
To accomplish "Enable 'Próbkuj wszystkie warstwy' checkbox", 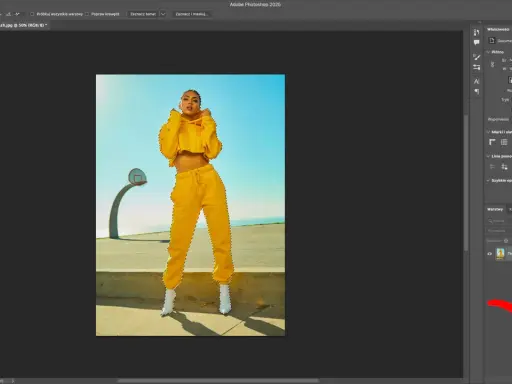I will 32,14.
